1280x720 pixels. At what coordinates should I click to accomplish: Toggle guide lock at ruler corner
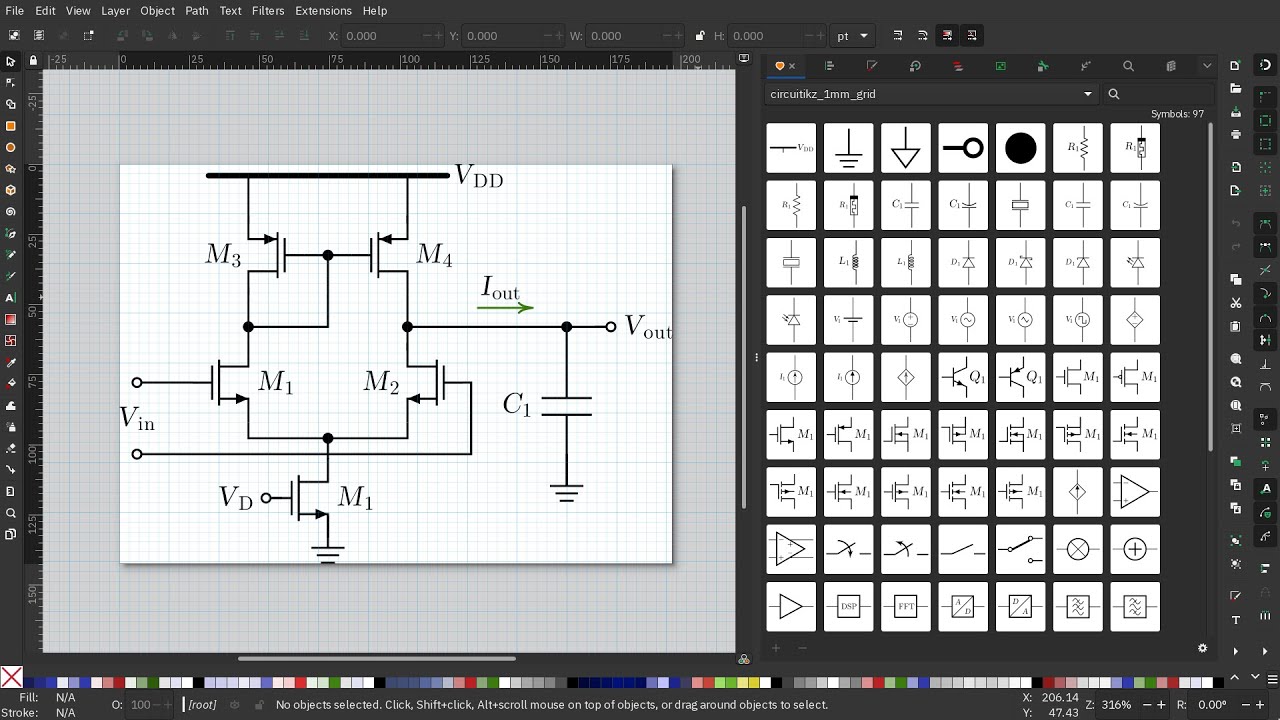33,60
